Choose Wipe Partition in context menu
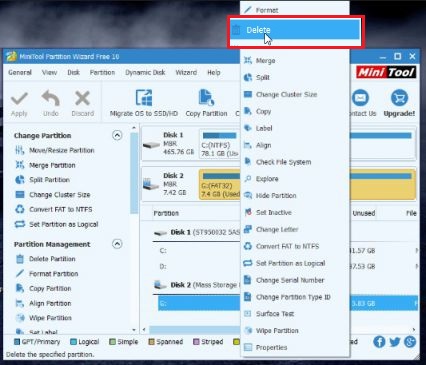 click(295, 331)
